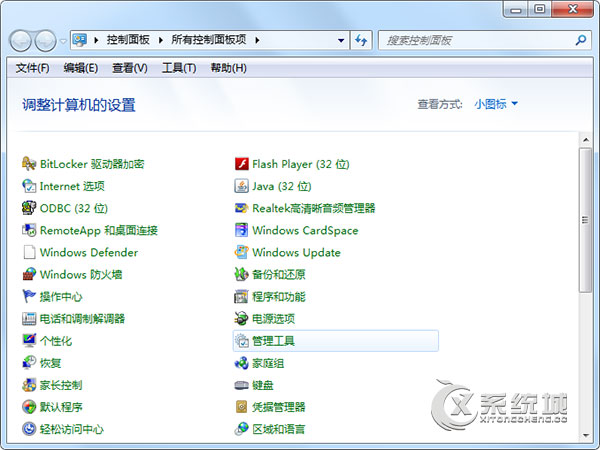Open the 管理工具 link

click(273, 341)
